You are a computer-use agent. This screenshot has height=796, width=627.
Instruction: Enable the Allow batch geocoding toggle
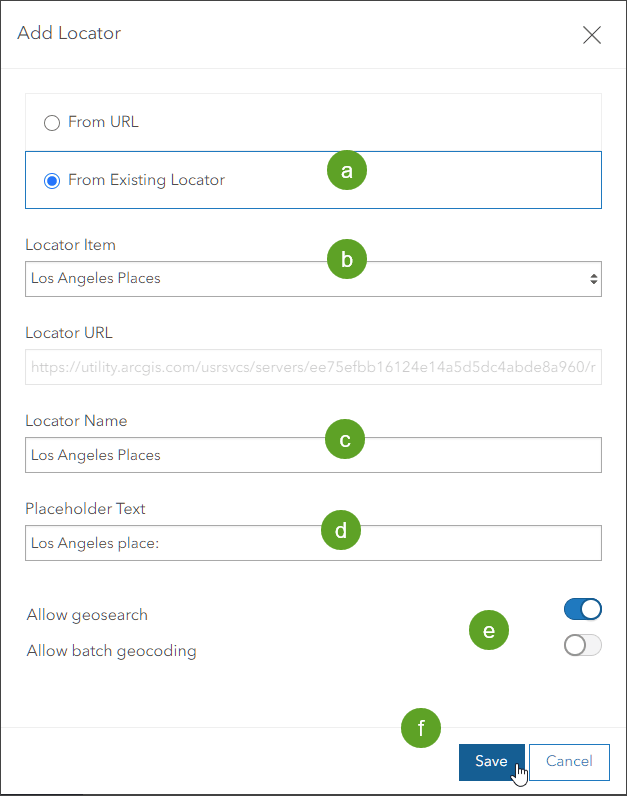pos(582,646)
